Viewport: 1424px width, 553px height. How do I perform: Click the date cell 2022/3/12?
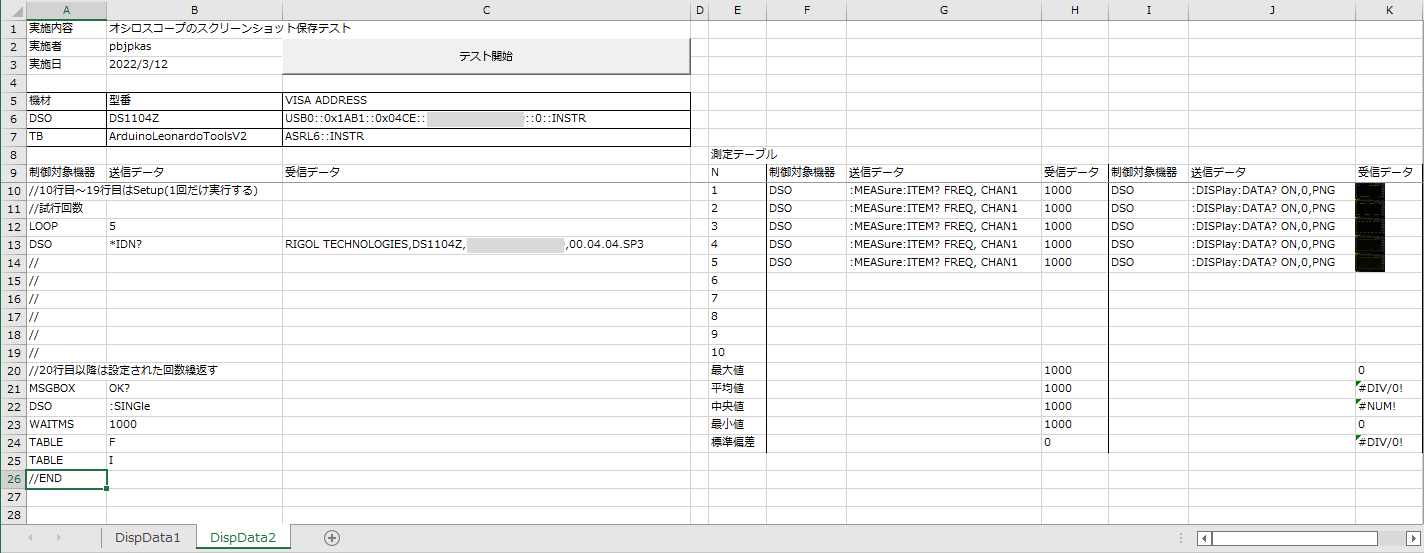click(x=194, y=65)
